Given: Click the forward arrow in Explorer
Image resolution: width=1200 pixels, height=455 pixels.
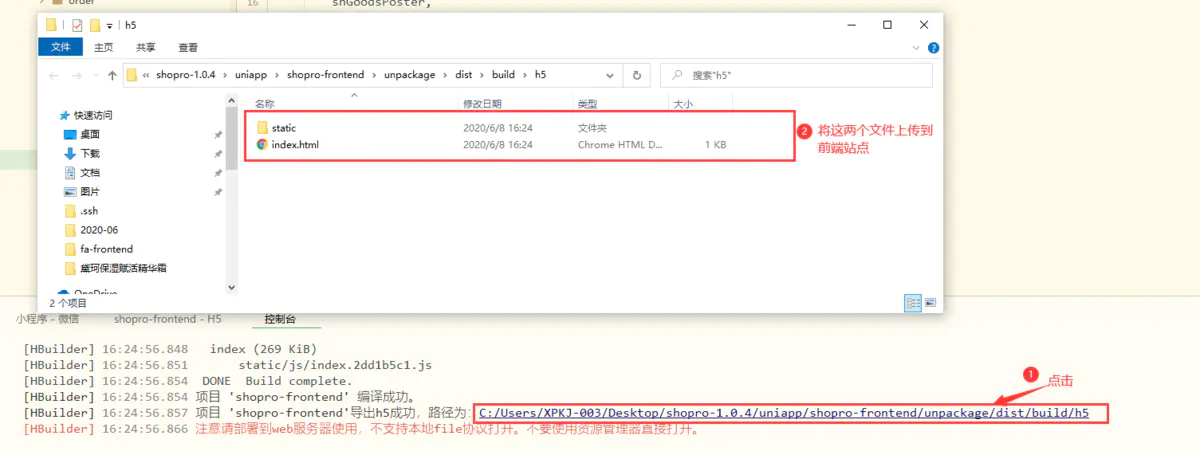Looking at the screenshot, I should [x=77, y=75].
